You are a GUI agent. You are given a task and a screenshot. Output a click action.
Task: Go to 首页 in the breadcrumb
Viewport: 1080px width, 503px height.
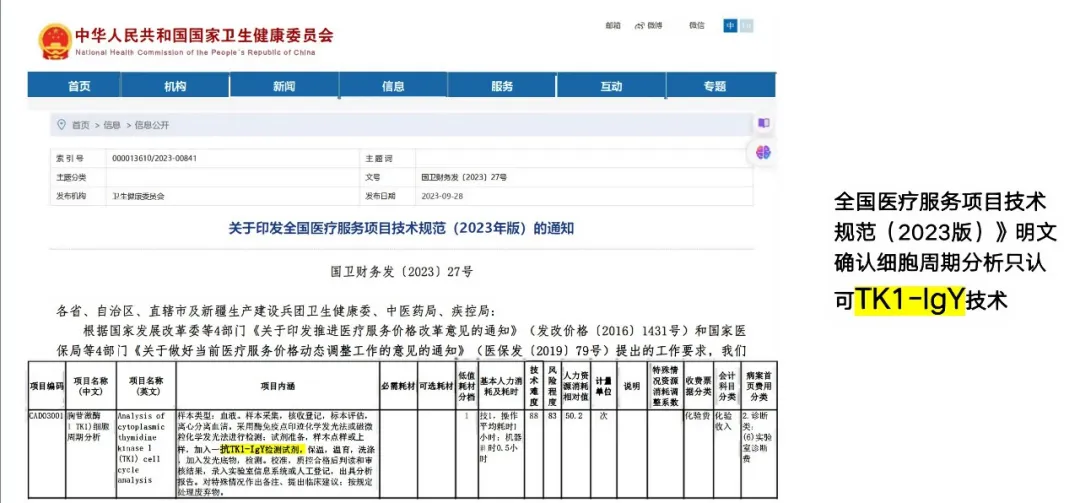click(x=81, y=125)
